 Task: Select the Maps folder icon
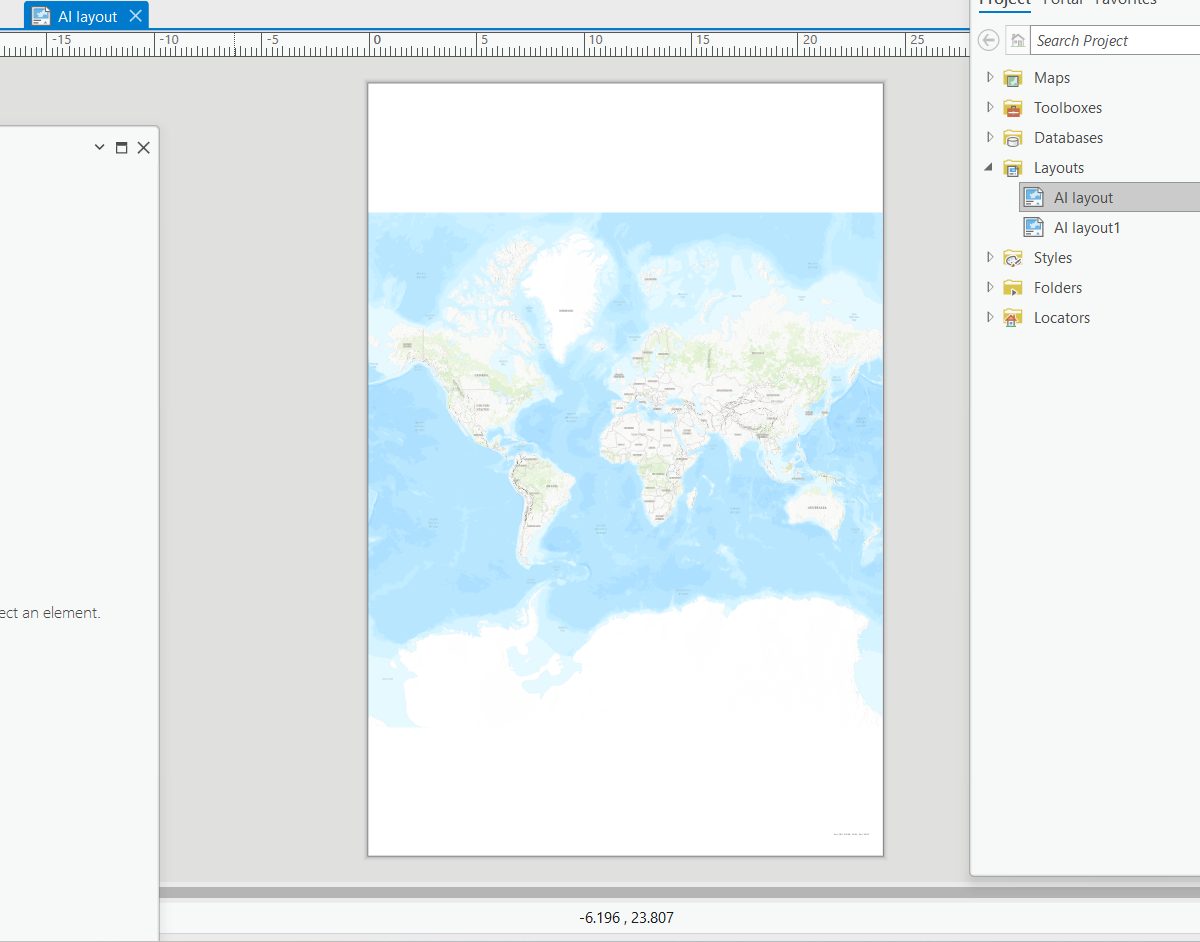(1015, 77)
